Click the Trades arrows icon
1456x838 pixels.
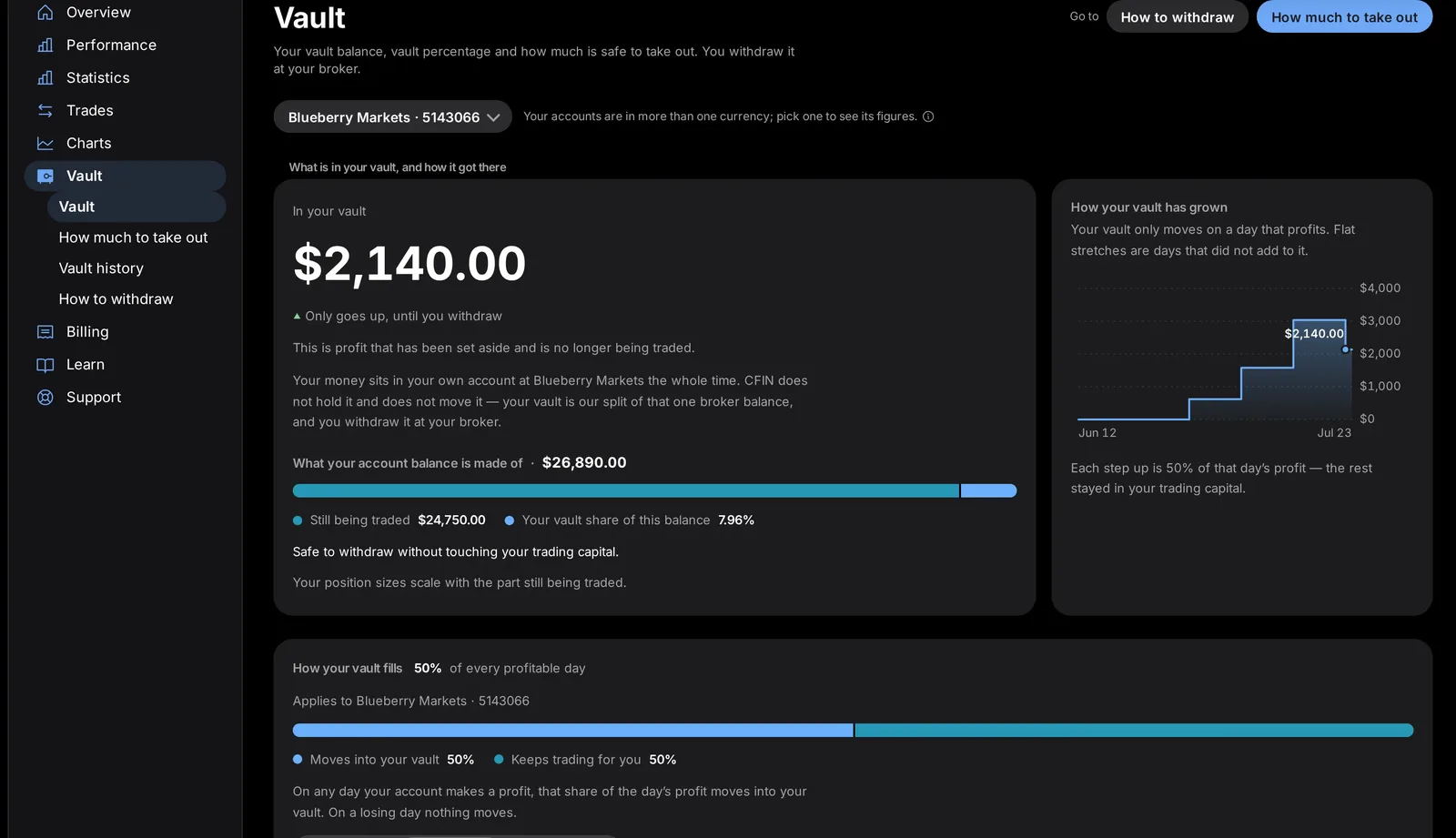(x=45, y=111)
